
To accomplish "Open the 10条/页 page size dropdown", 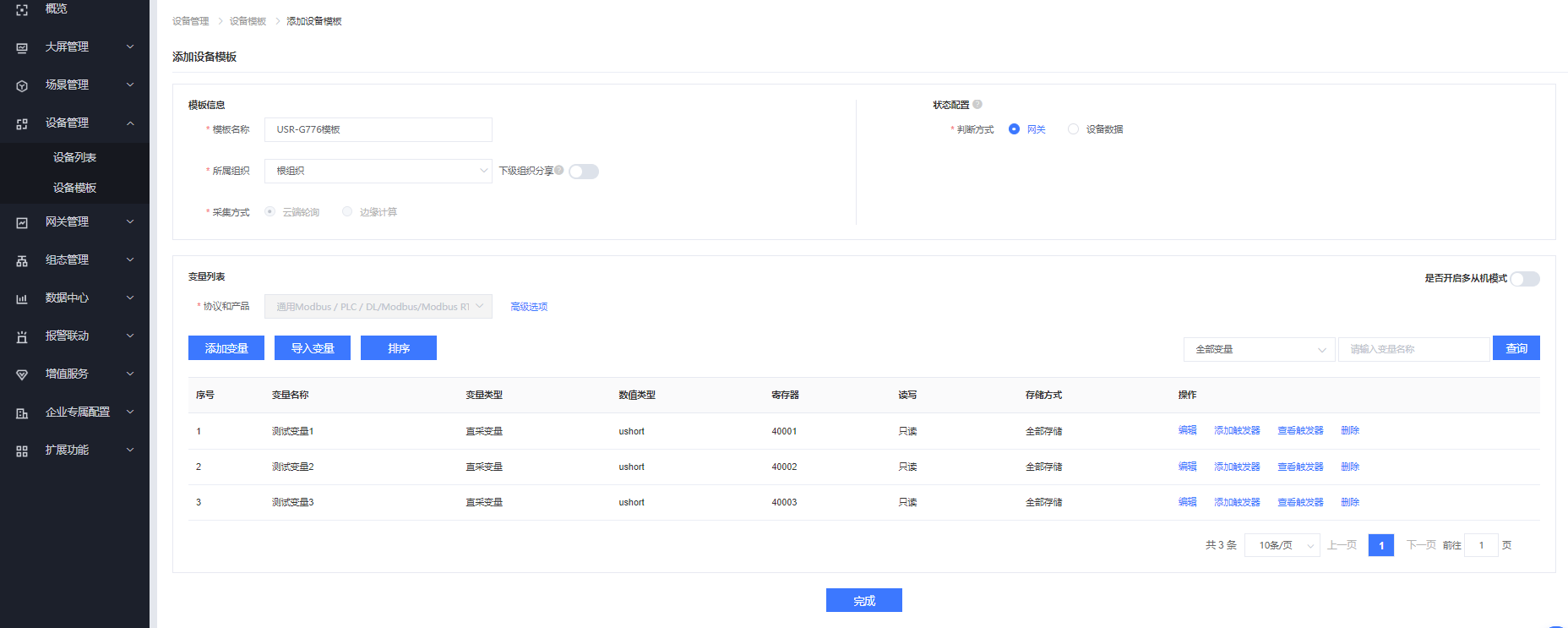I will [1282, 545].
